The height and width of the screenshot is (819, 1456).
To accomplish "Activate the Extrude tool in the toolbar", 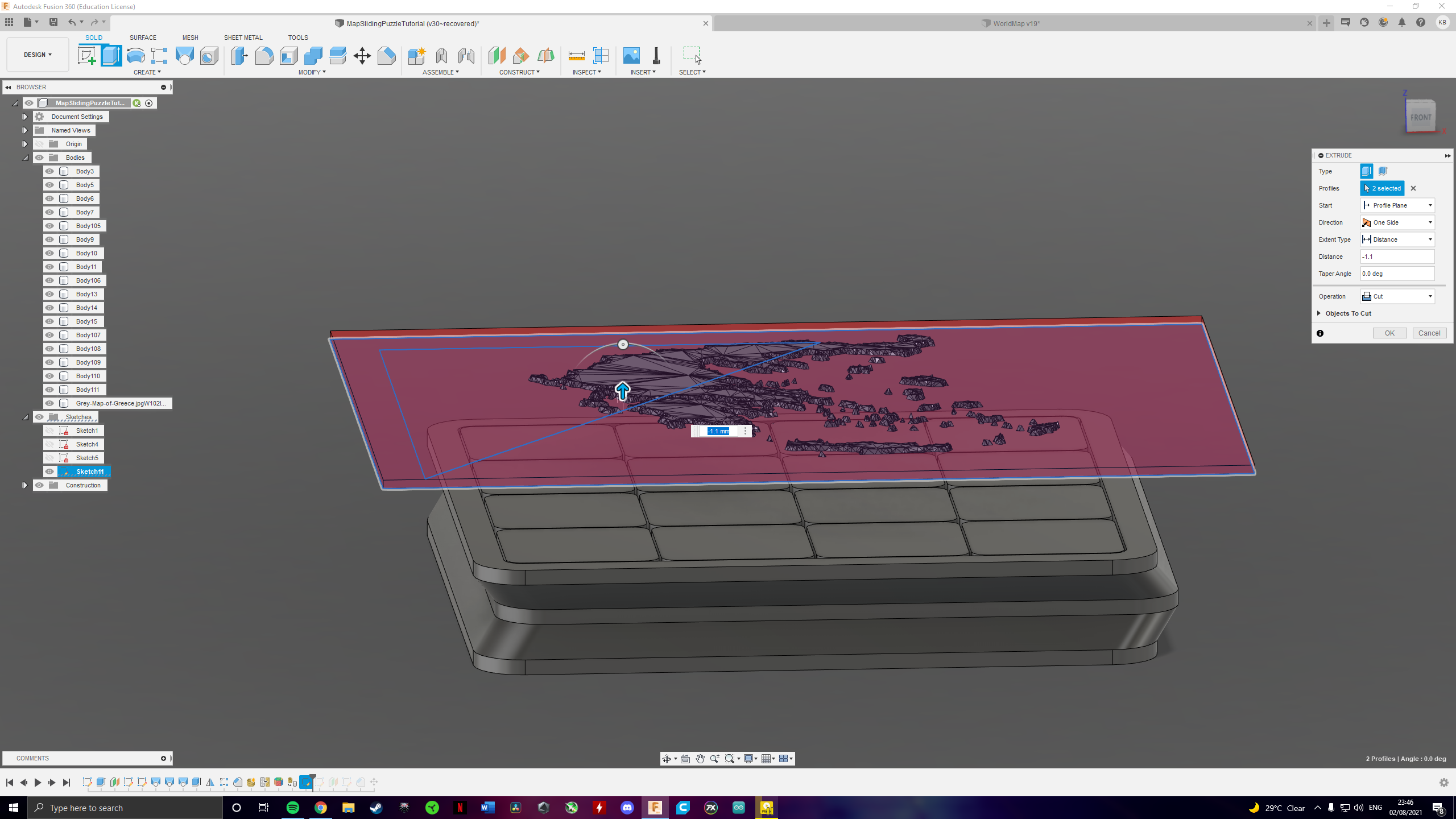I will (x=111, y=55).
